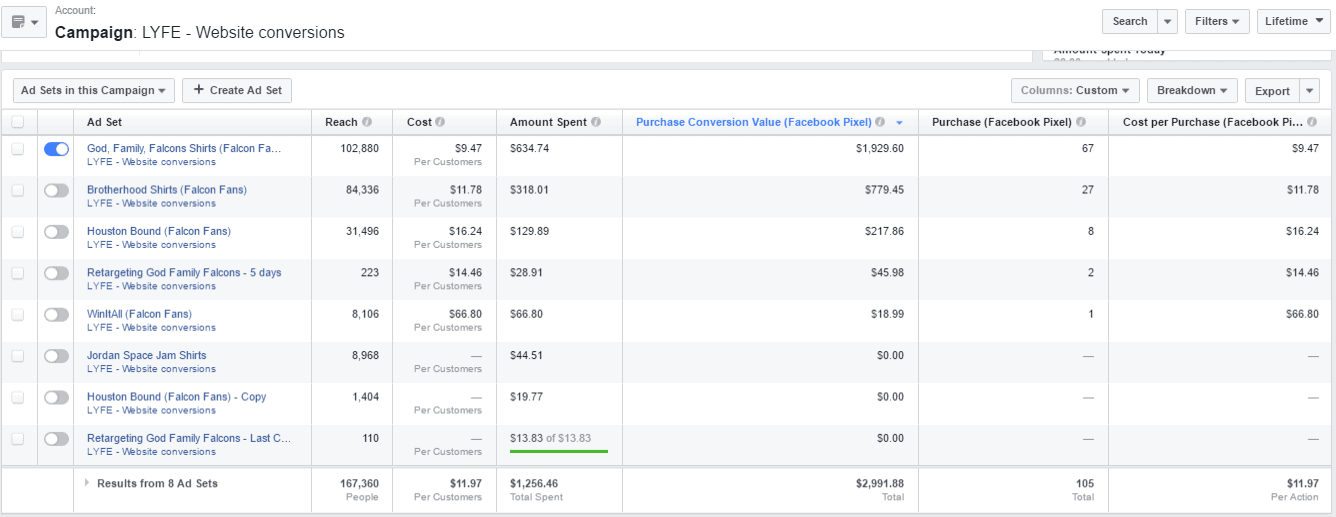The image size is (1336, 517).
Task: Enable Retargeting God Family Falcons Last C... switch
Action: point(57,439)
